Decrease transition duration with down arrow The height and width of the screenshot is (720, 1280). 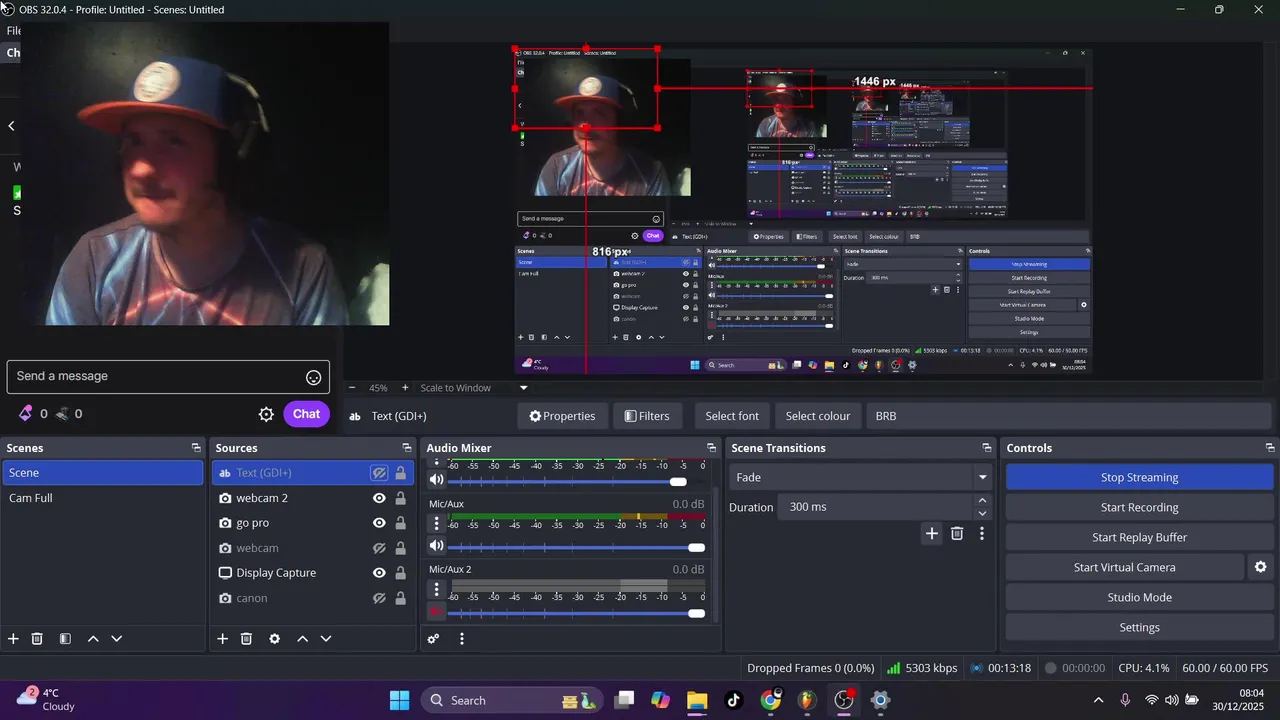coord(982,513)
